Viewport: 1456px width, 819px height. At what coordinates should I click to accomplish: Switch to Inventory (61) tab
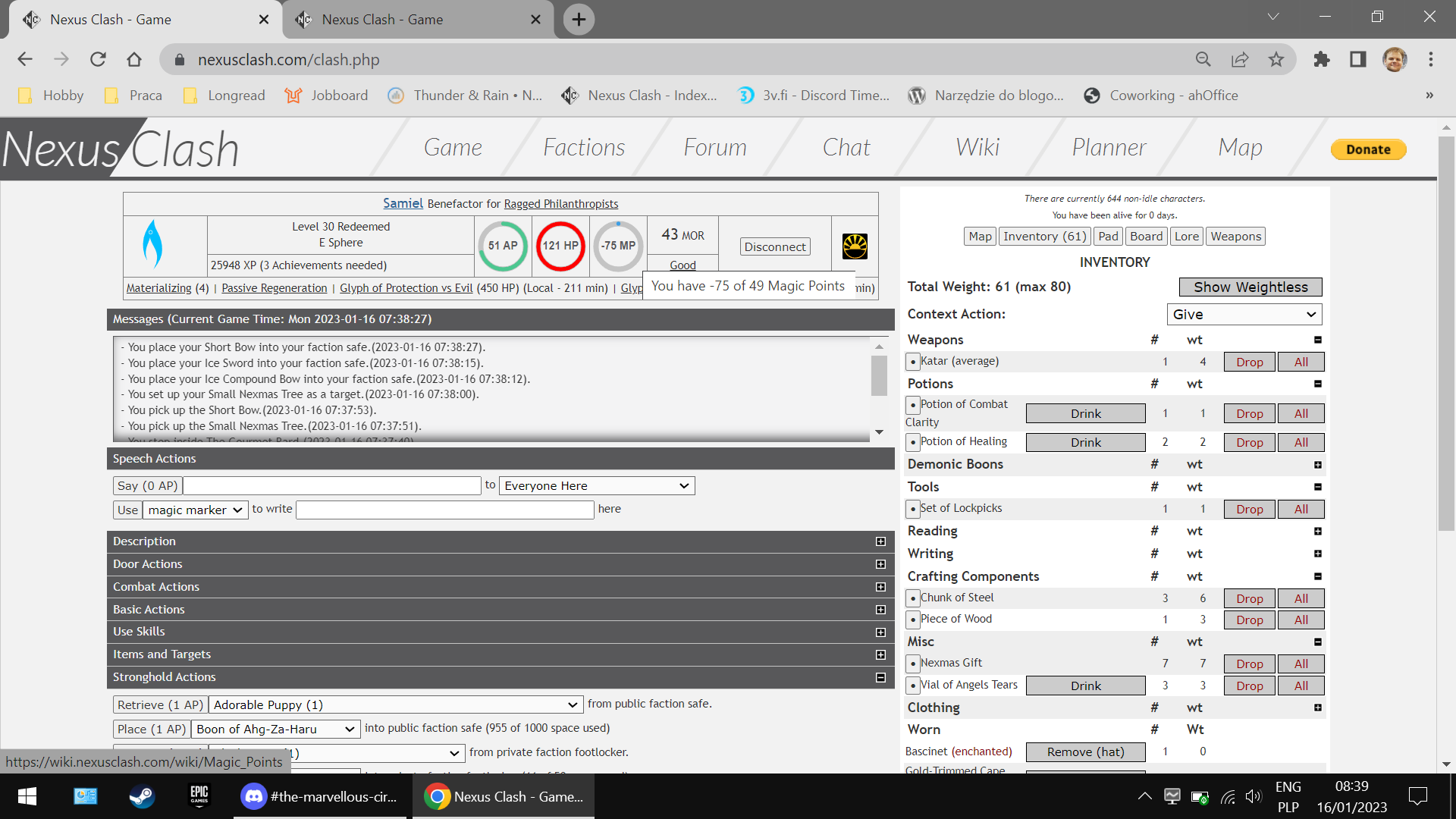pos(1045,237)
